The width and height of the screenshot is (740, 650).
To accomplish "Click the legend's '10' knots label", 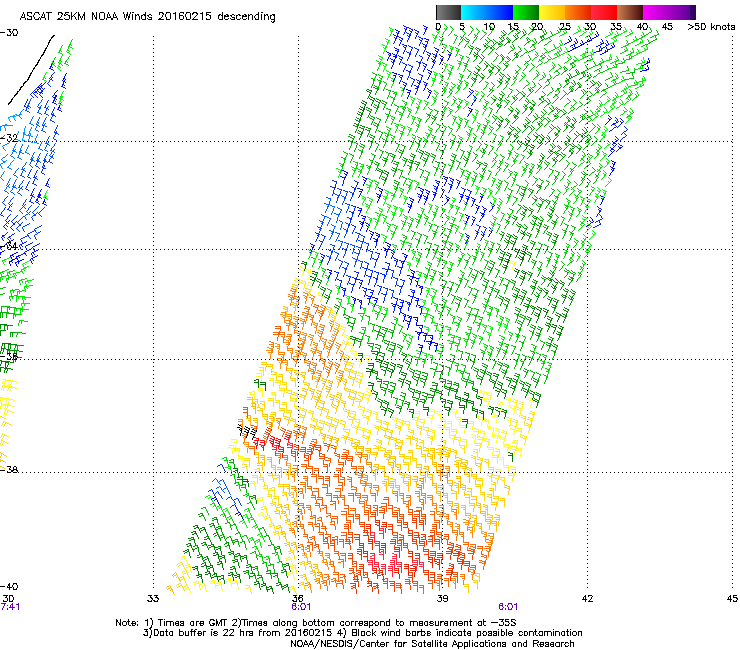I will 489,27.
